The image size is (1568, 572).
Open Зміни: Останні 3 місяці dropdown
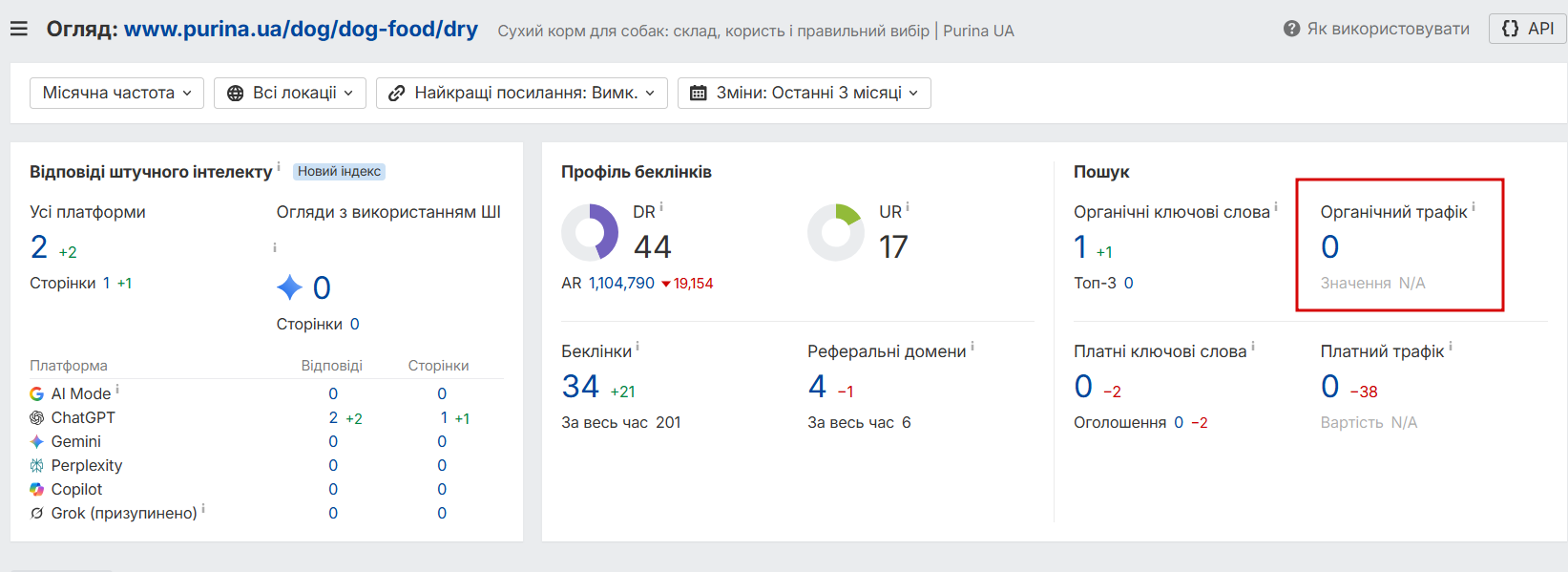805,93
